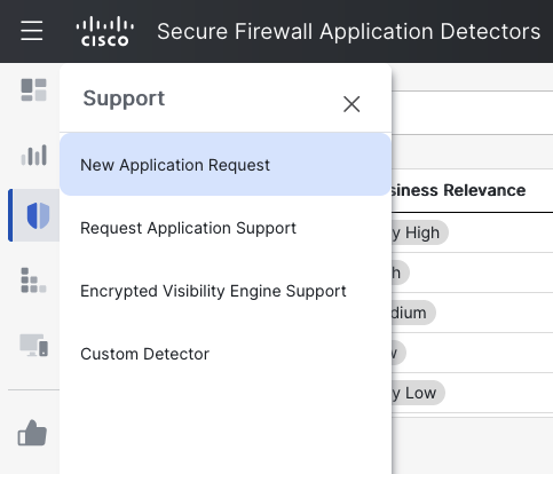Open the devices monitor sidebar icon
This screenshot has width=555, height=479.
pyautogui.click(x=34, y=345)
